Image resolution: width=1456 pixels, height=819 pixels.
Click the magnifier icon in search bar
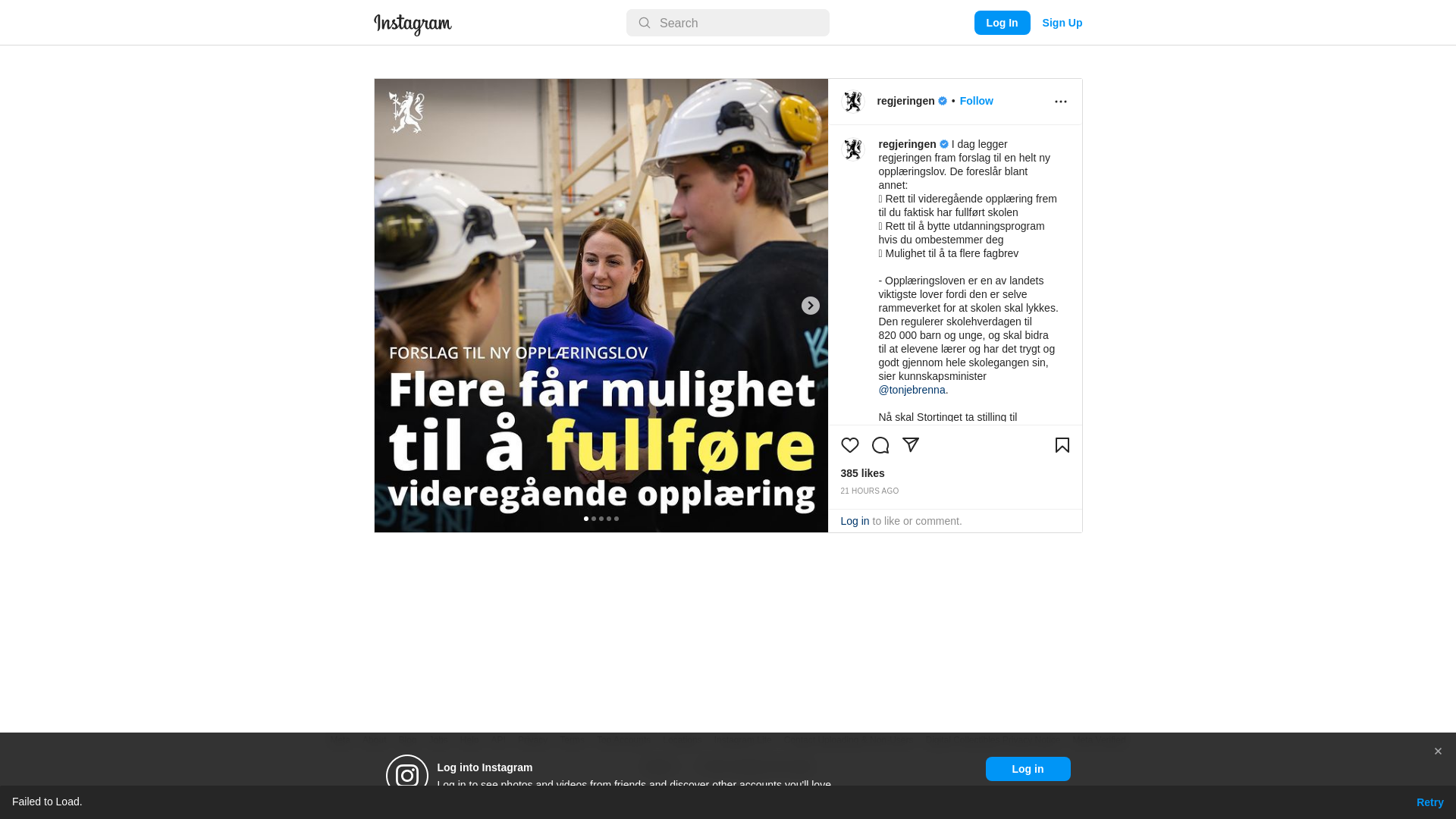tap(644, 23)
